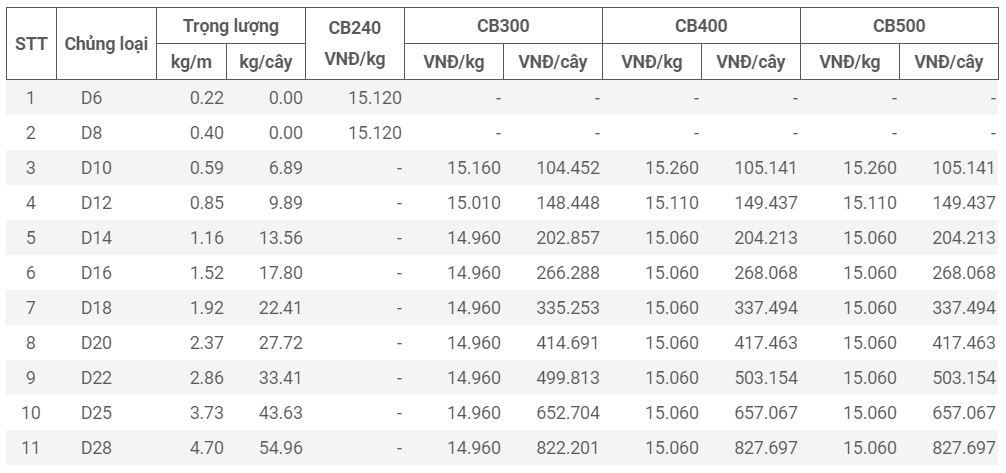Click the 822.201 CB300 price for D28
The image size is (1006, 473).
click(568, 447)
